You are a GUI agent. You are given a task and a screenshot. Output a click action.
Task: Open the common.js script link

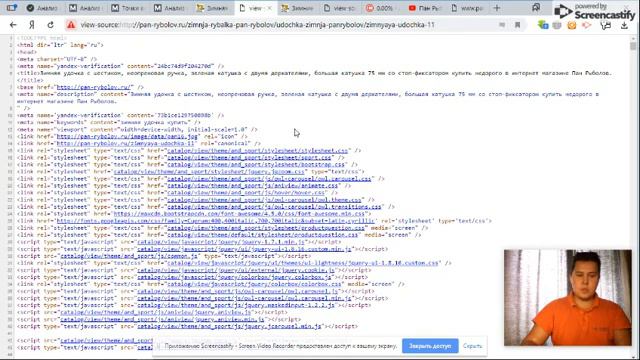pos(129,256)
